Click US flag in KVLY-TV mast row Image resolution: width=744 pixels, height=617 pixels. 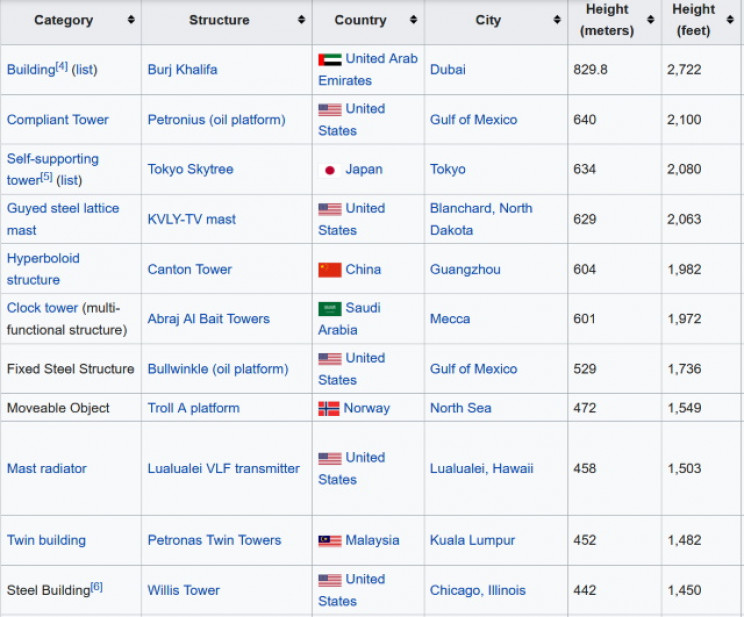point(330,209)
